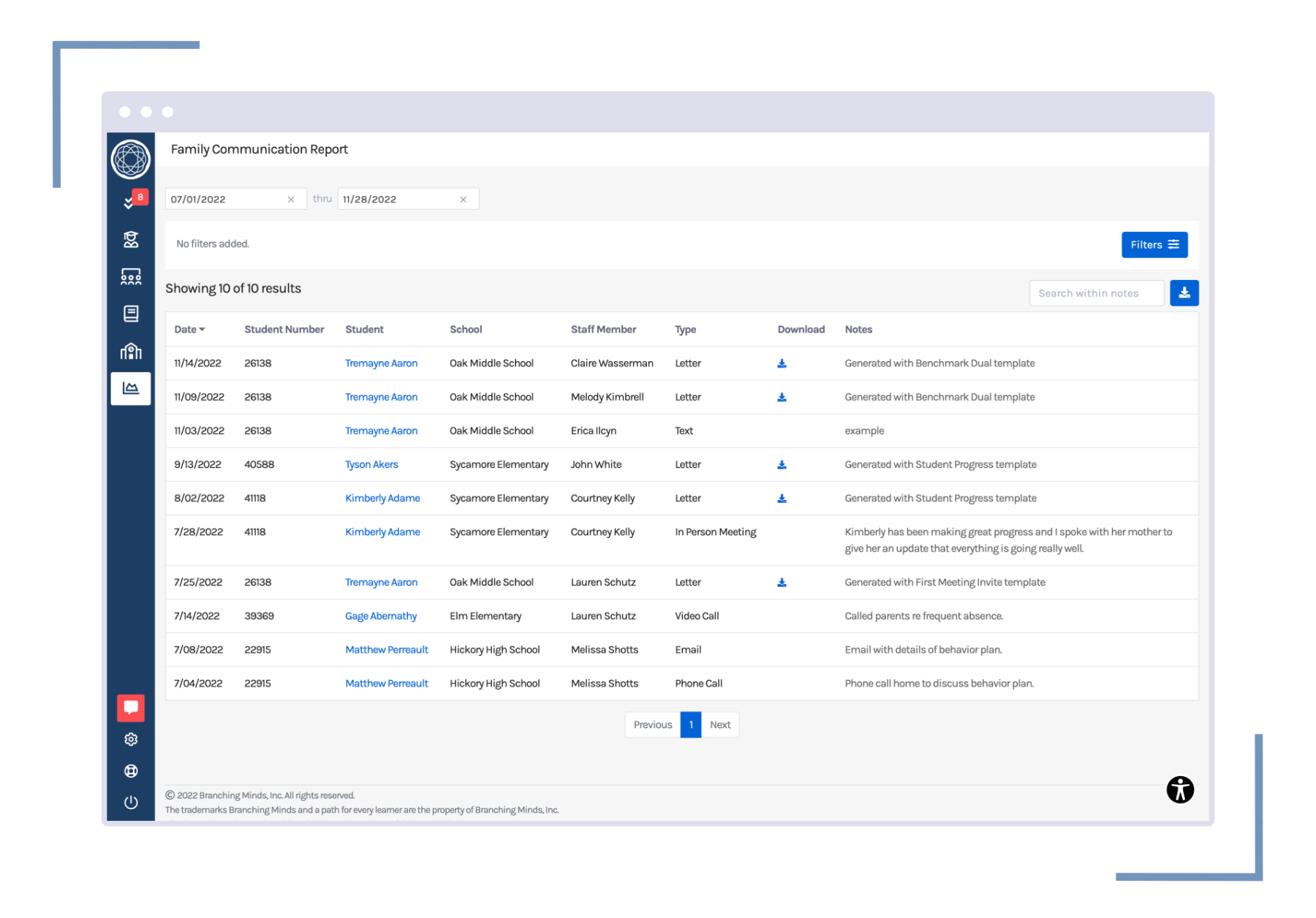Click the power logout icon
This screenshot has height=918, width=1316.
tap(131, 803)
